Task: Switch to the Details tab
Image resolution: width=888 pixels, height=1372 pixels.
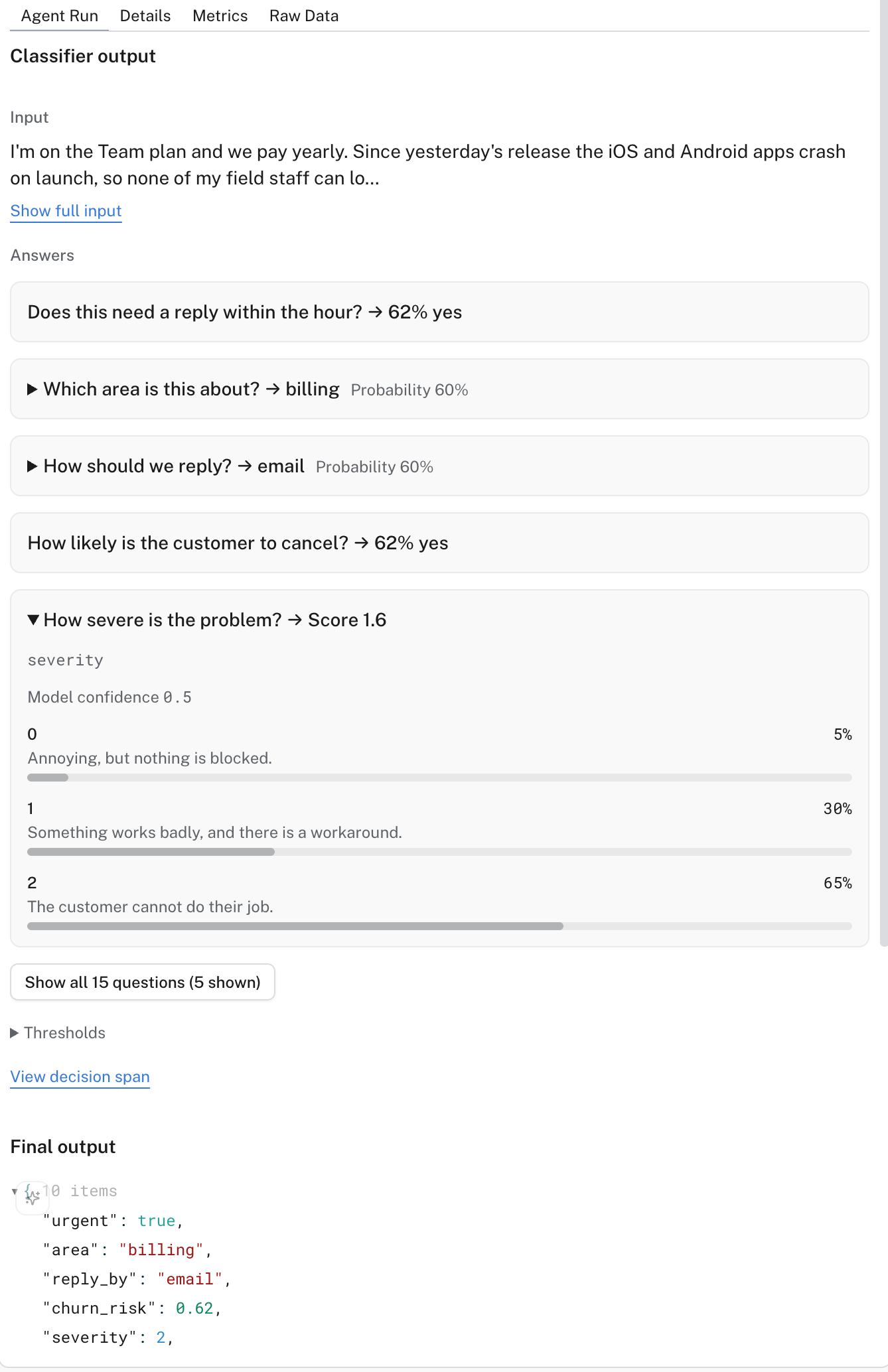Action: click(x=145, y=16)
